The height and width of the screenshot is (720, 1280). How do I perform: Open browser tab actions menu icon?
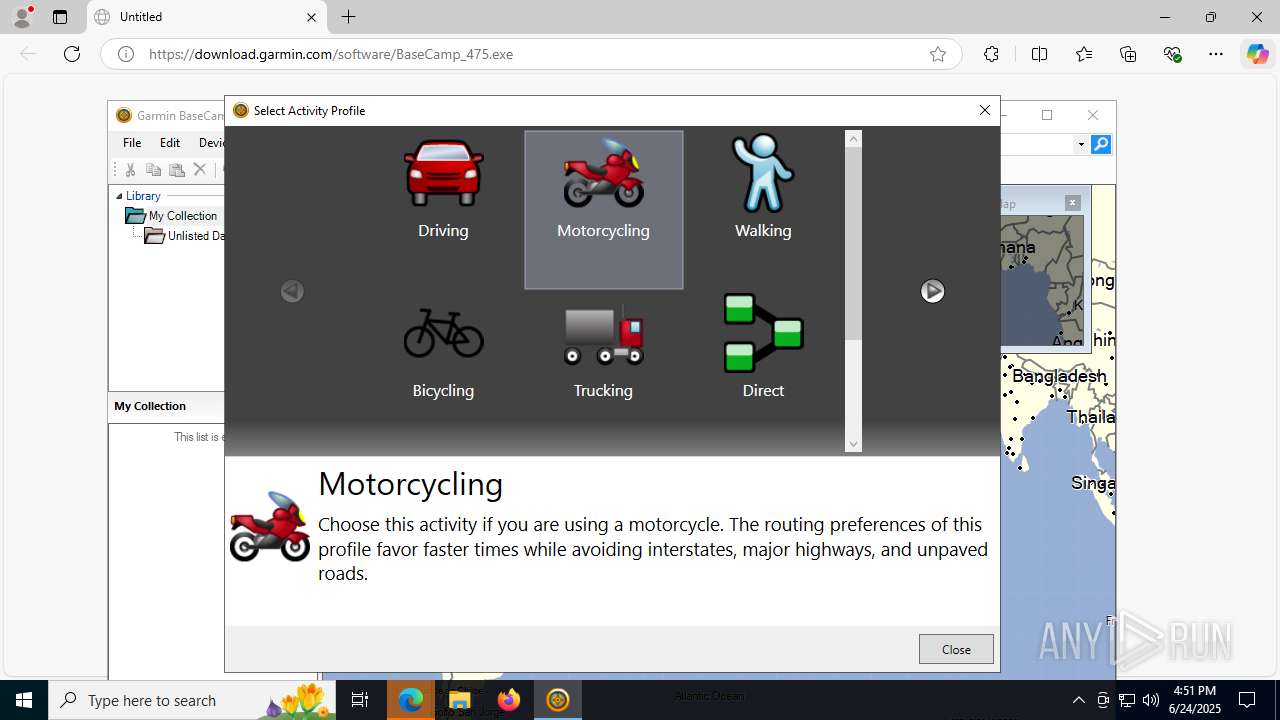click(x=60, y=17)
